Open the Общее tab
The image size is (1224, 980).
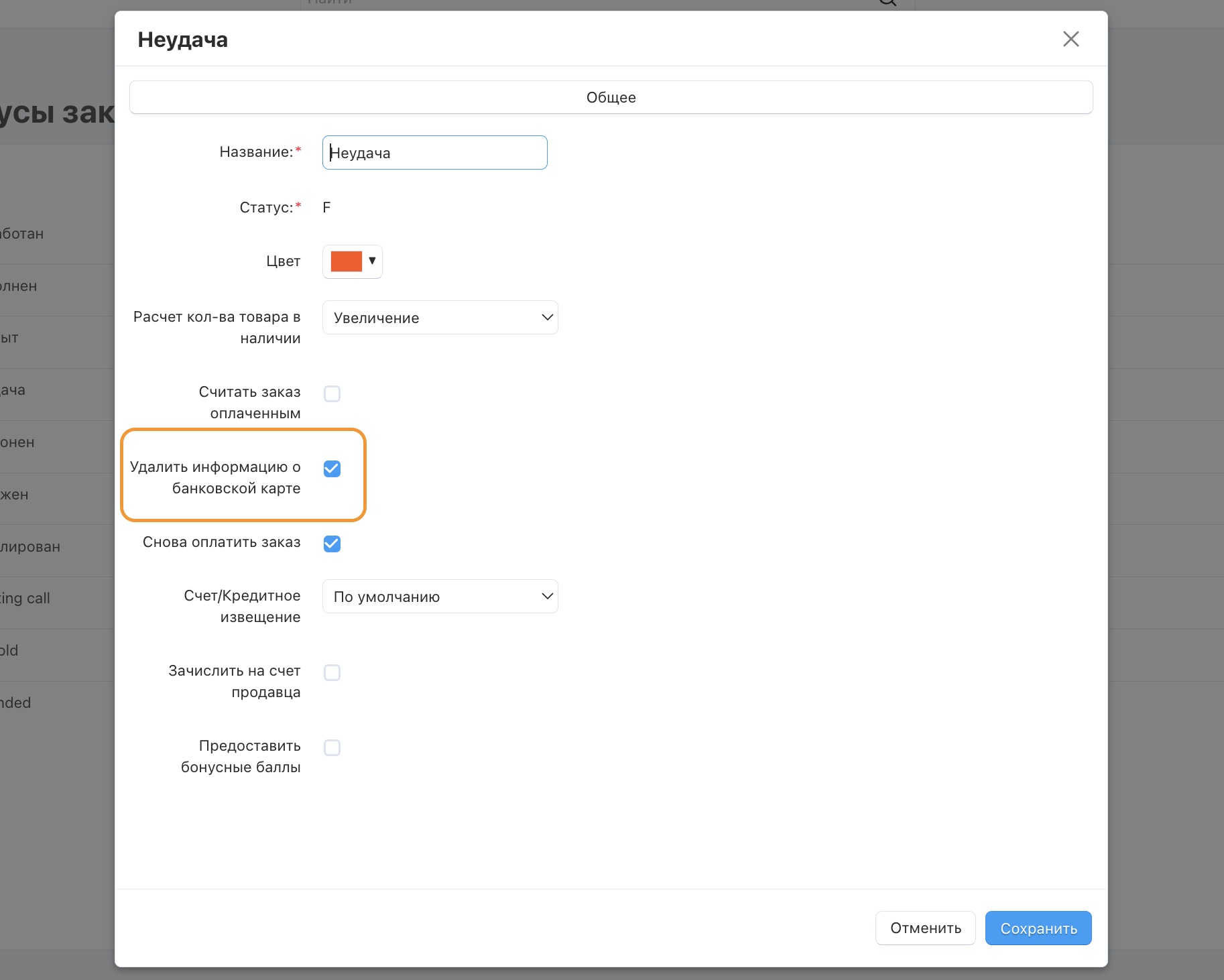point(611,97)
